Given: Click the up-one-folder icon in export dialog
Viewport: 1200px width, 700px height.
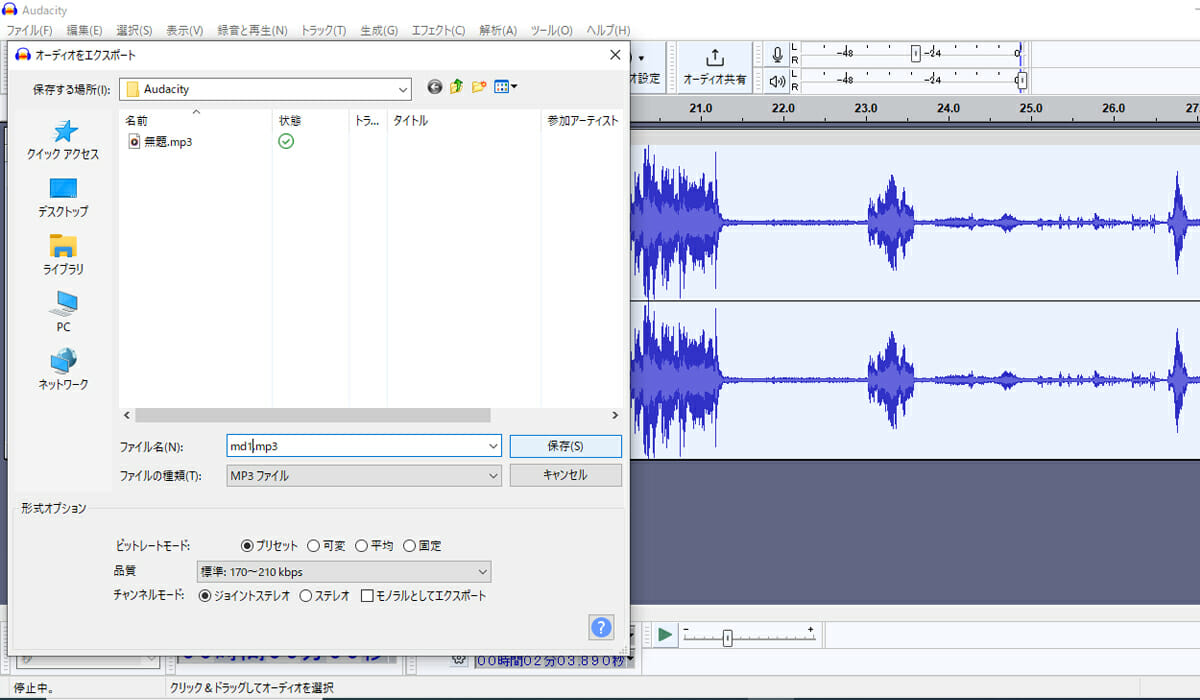Looking at the screenshot, I should point(456,88).
